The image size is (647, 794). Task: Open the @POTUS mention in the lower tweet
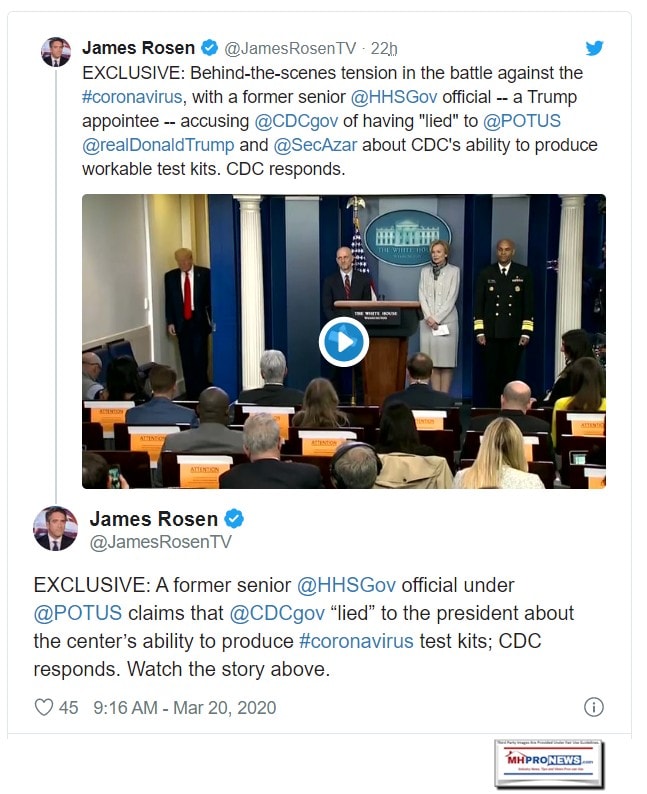tap(82, 612)
